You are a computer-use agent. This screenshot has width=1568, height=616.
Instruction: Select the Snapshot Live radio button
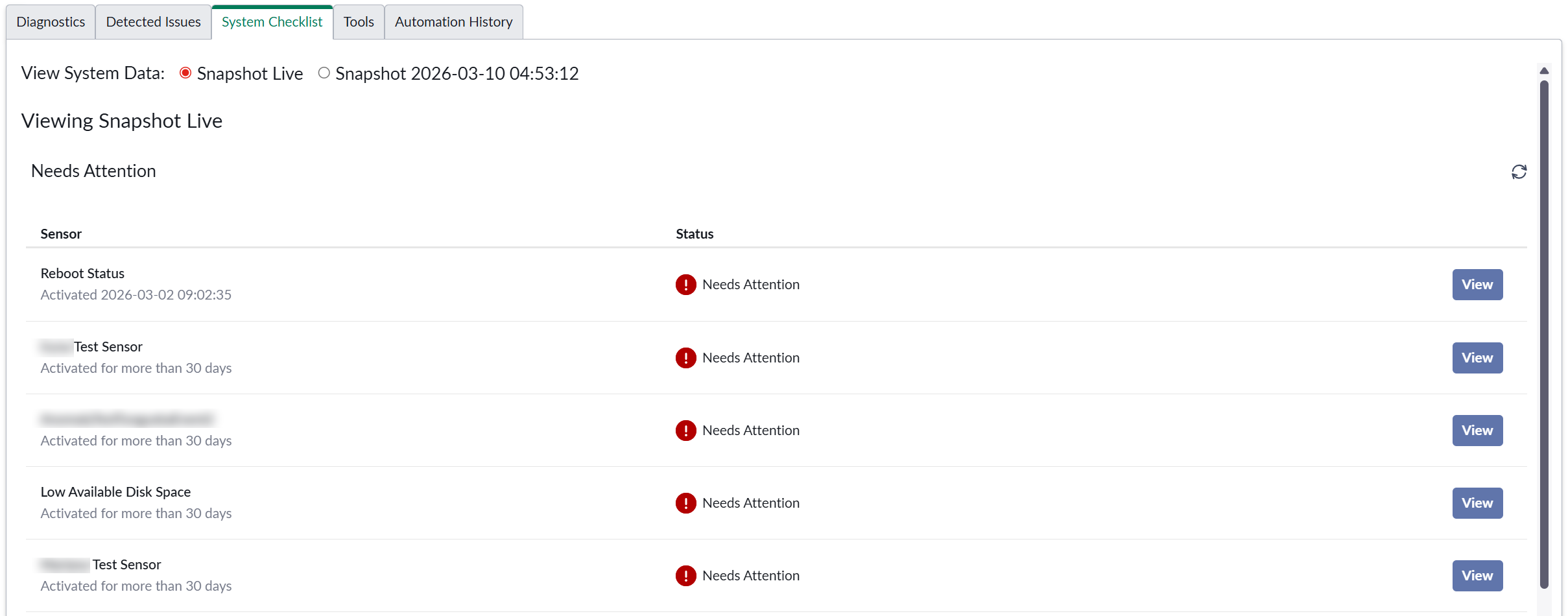point(185,73)
